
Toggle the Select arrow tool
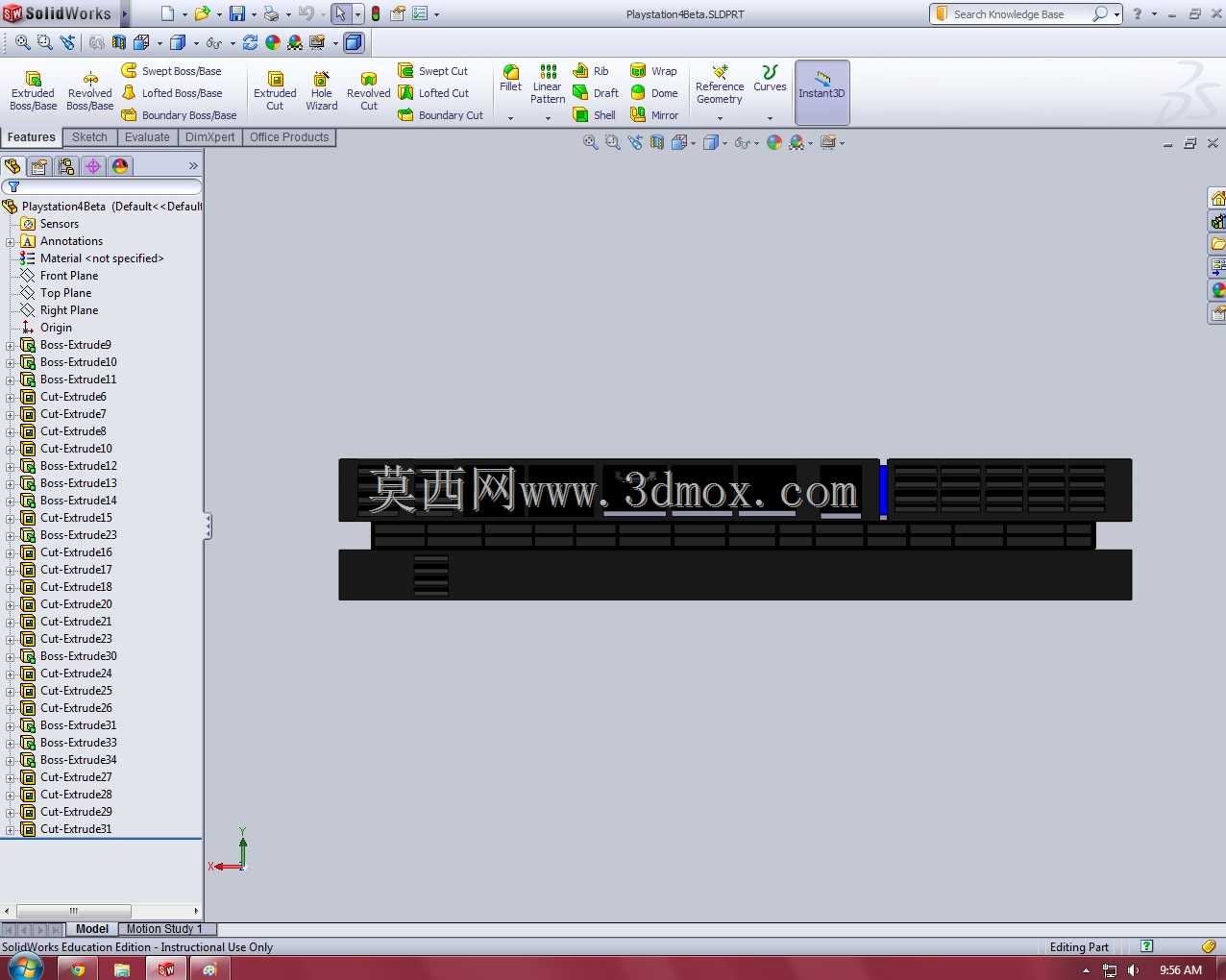pyautogui.click(x=340, y=13)
